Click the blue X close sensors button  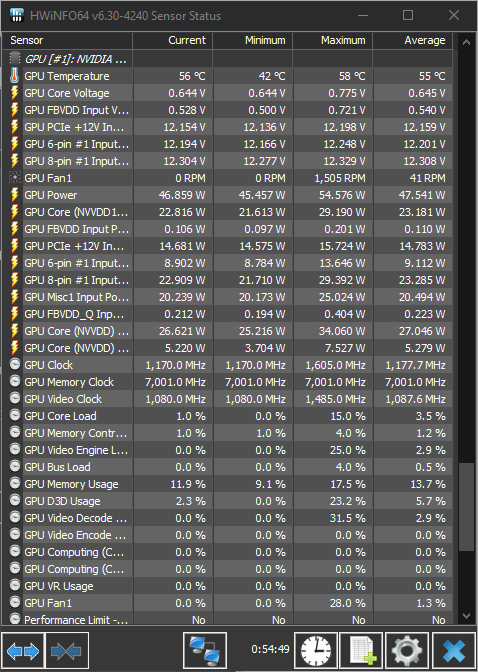[x=454, y=651]
